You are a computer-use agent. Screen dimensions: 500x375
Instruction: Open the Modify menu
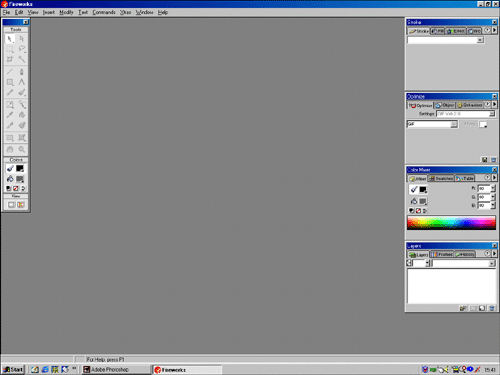coord(66,12)
